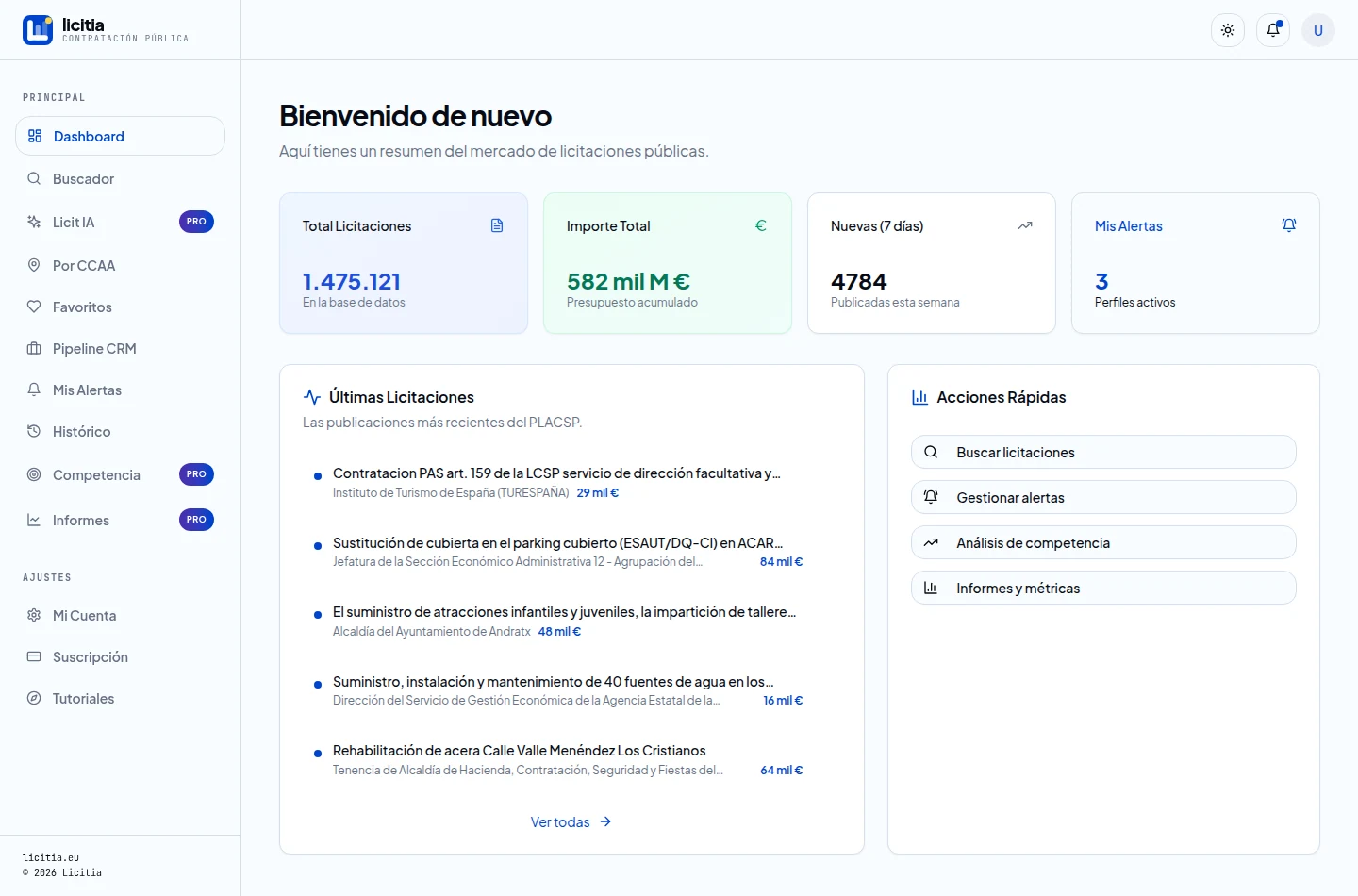Image resolution: width=1358 pixels, height=896 pixels.
Task: Click Informes y métricas quick action
Action: [1103, 588]
